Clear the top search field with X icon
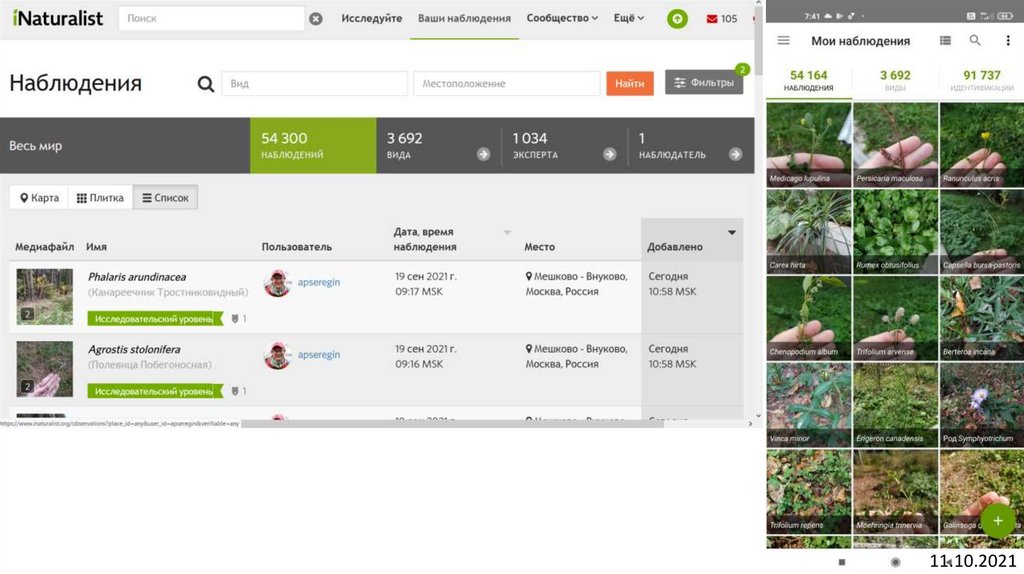The width and height of the screenshot is (1024, 574). click(x=315, y=19)
